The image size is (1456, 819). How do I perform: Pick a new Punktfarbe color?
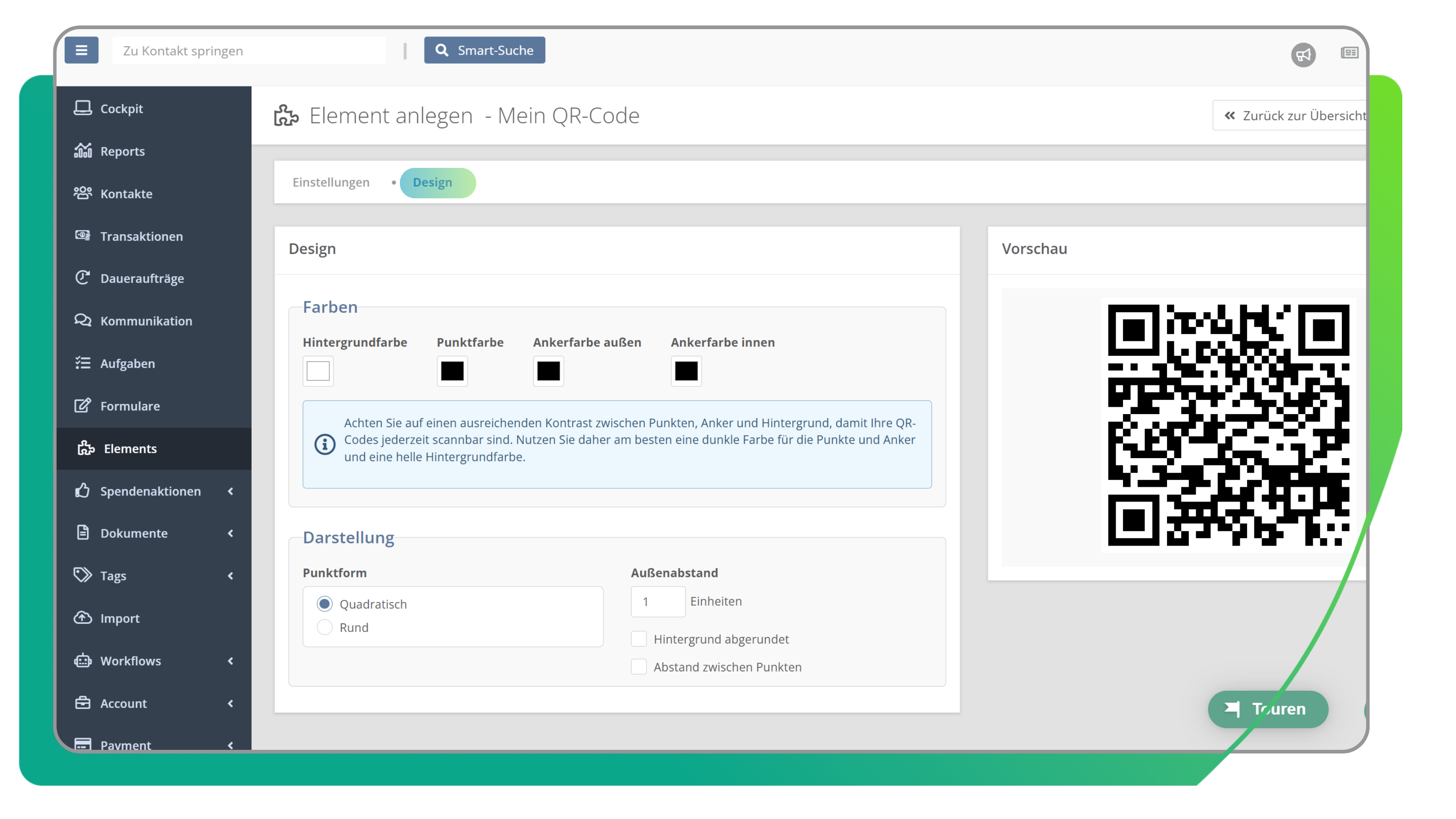click(452, 371)
